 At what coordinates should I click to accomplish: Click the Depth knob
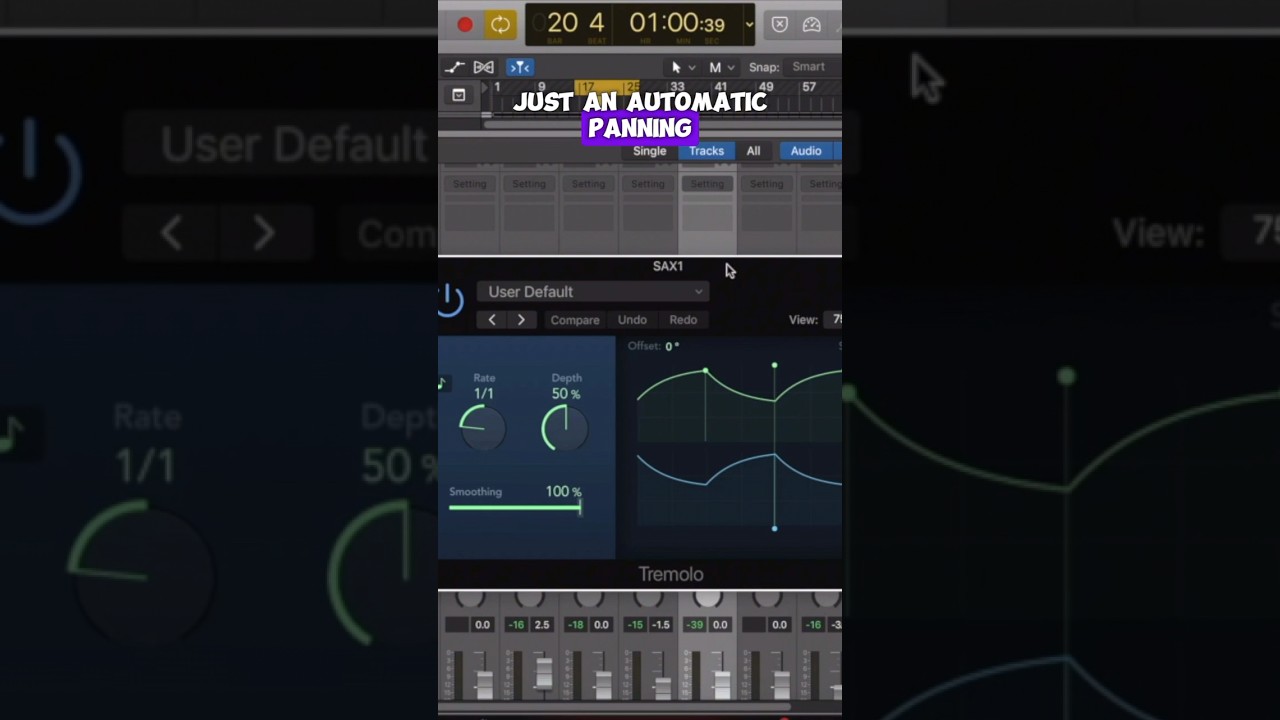coord(565,428)
